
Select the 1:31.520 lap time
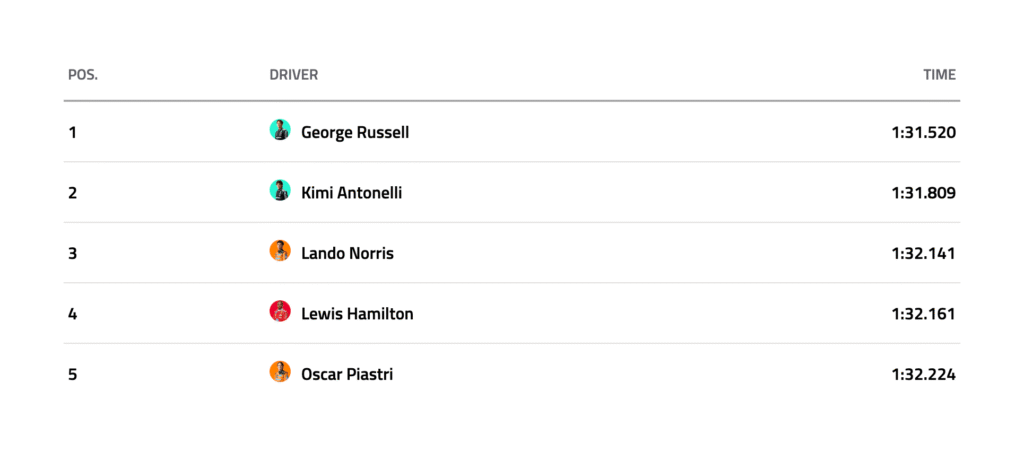(923, 132)
